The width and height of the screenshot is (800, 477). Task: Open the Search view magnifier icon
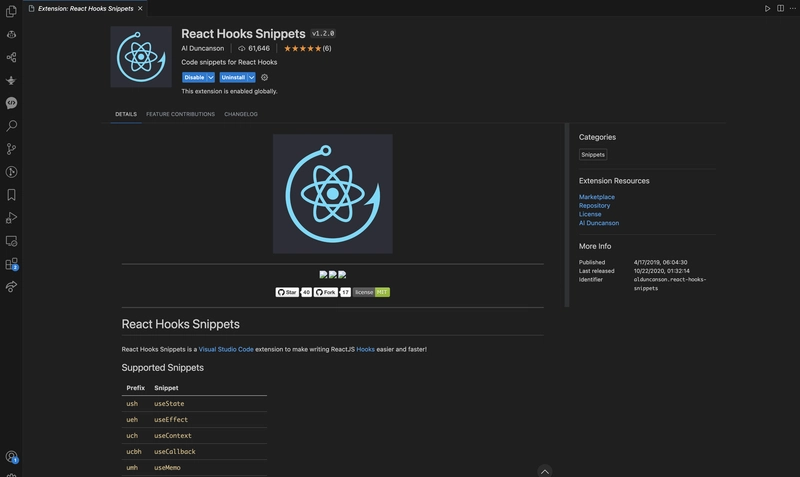[x=11, y=125]
